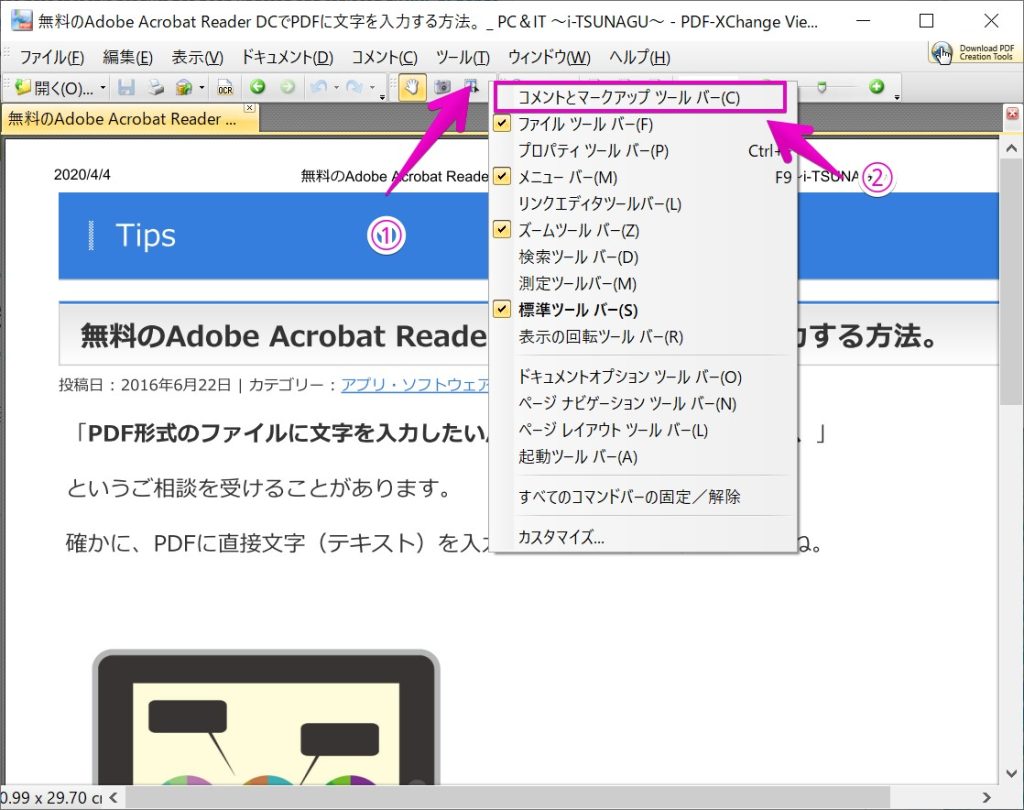Click horizontal scrollbar left arrow
Viewport: 1024px width, 810px height.
click(x=114, y=797)
